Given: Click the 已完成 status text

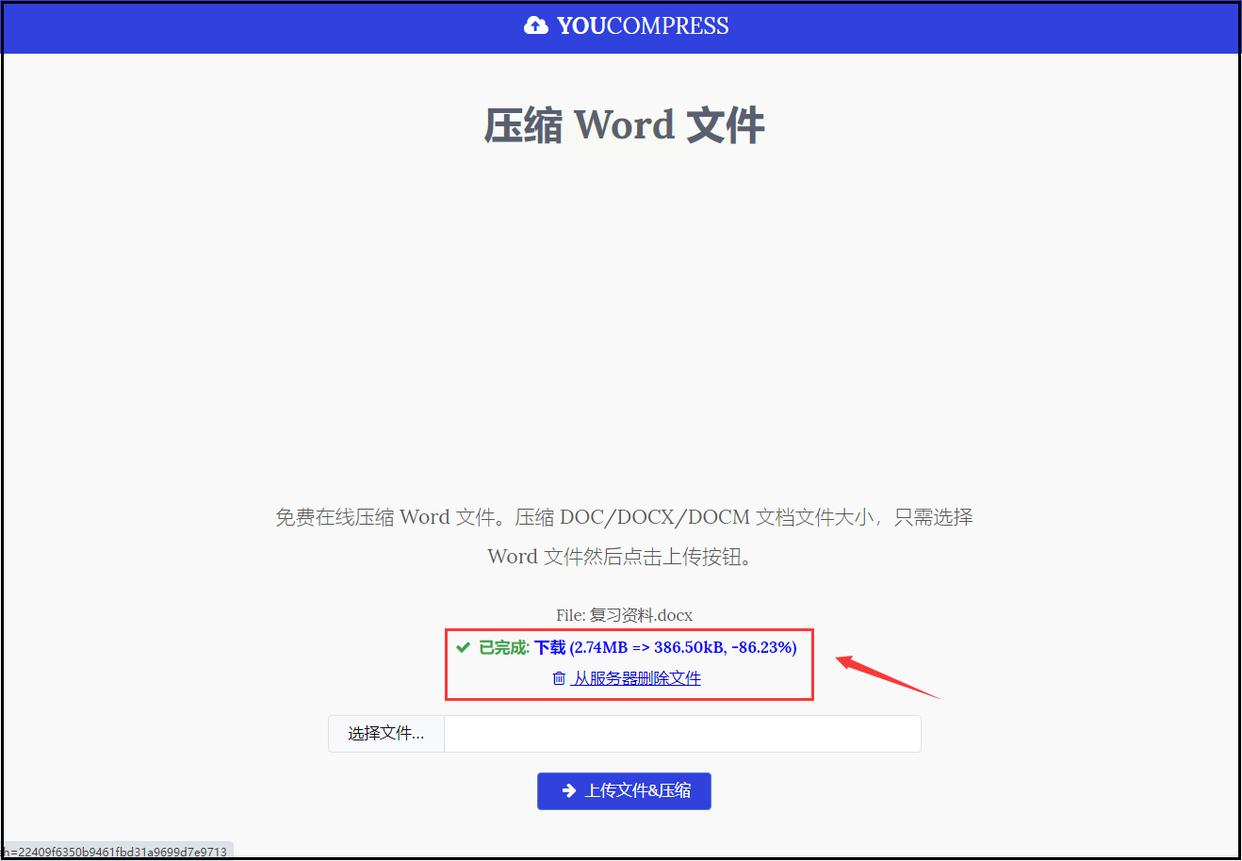Looking at the screenshot, I should coord(503,648).
